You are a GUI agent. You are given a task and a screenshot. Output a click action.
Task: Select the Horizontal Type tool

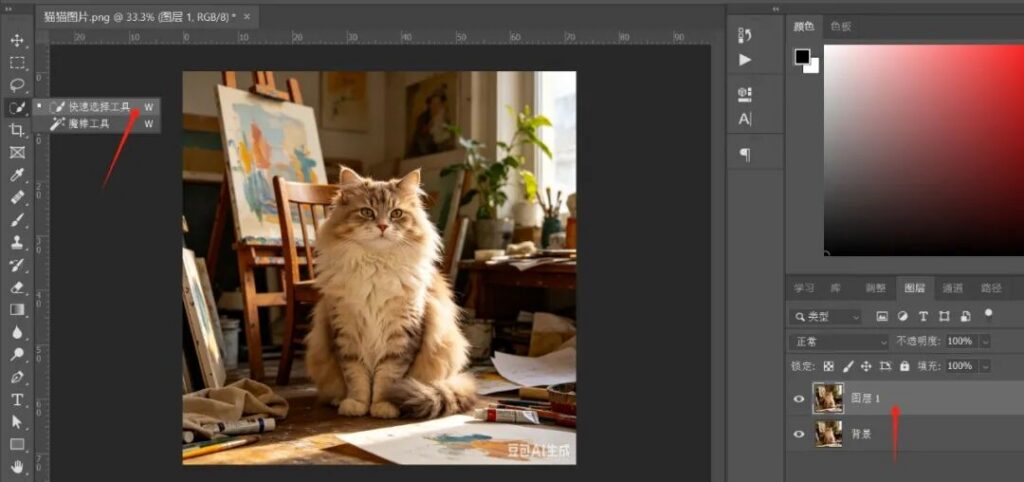coord(17,400)
